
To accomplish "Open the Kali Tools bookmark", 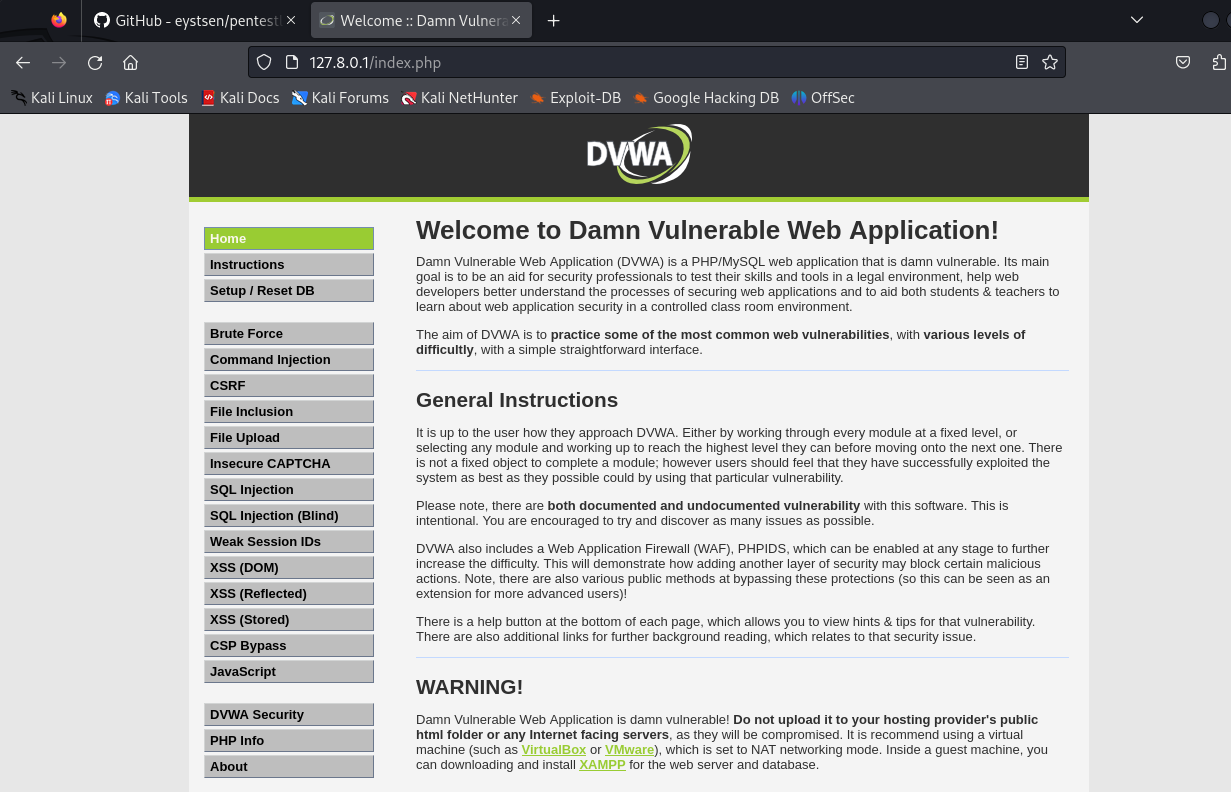I will point(146,98).
